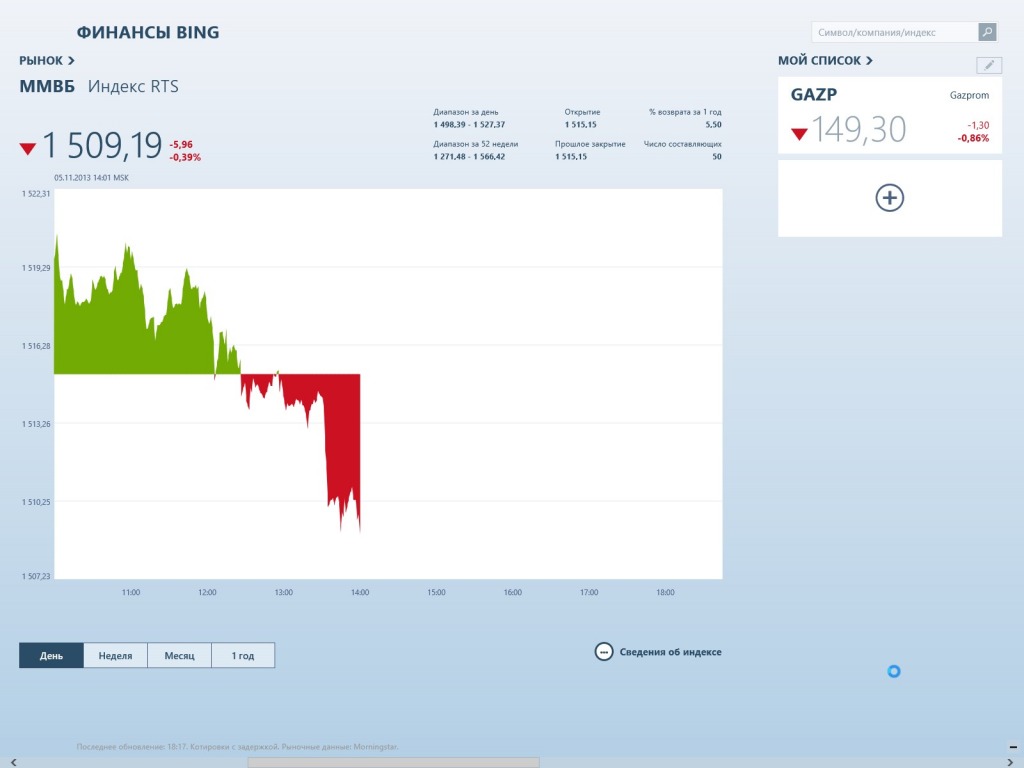
Task: Click the GAZP change value -1,30
Action: coord(978,125)
